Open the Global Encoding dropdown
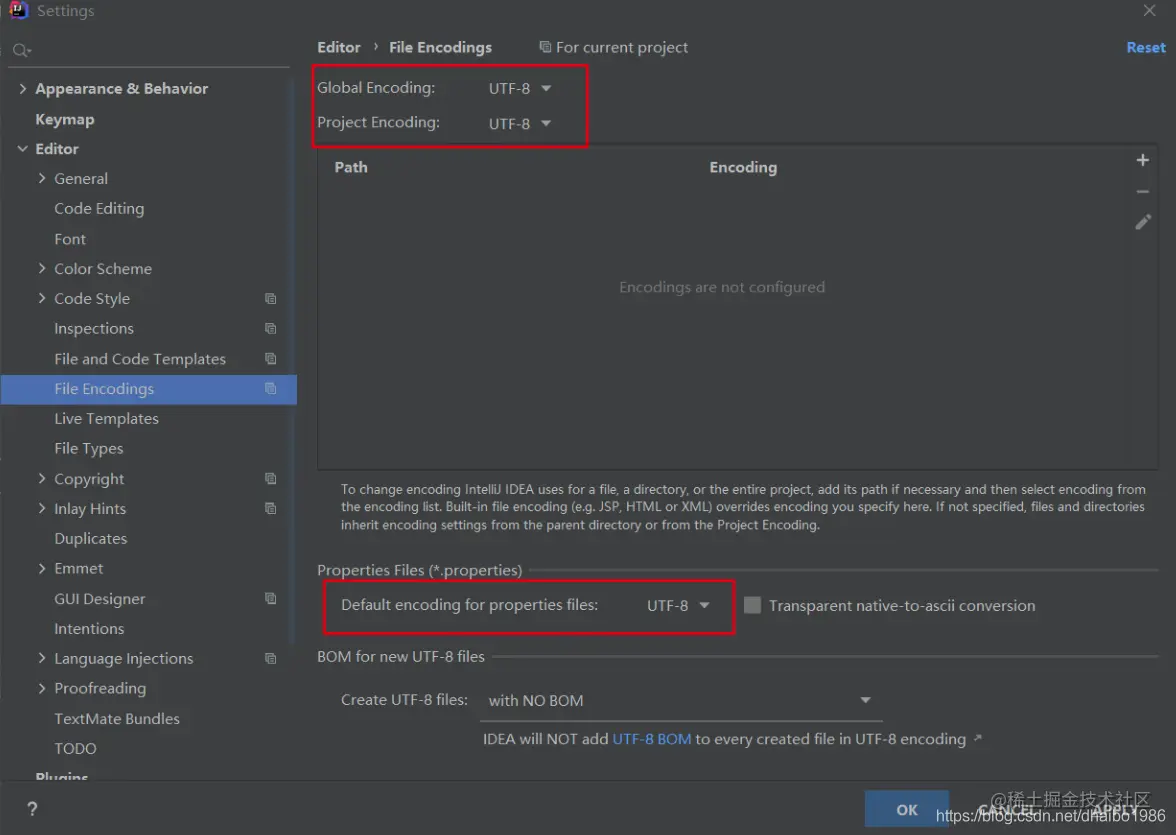The height and width of the screenshot is (835, 1176). (520, 89)
